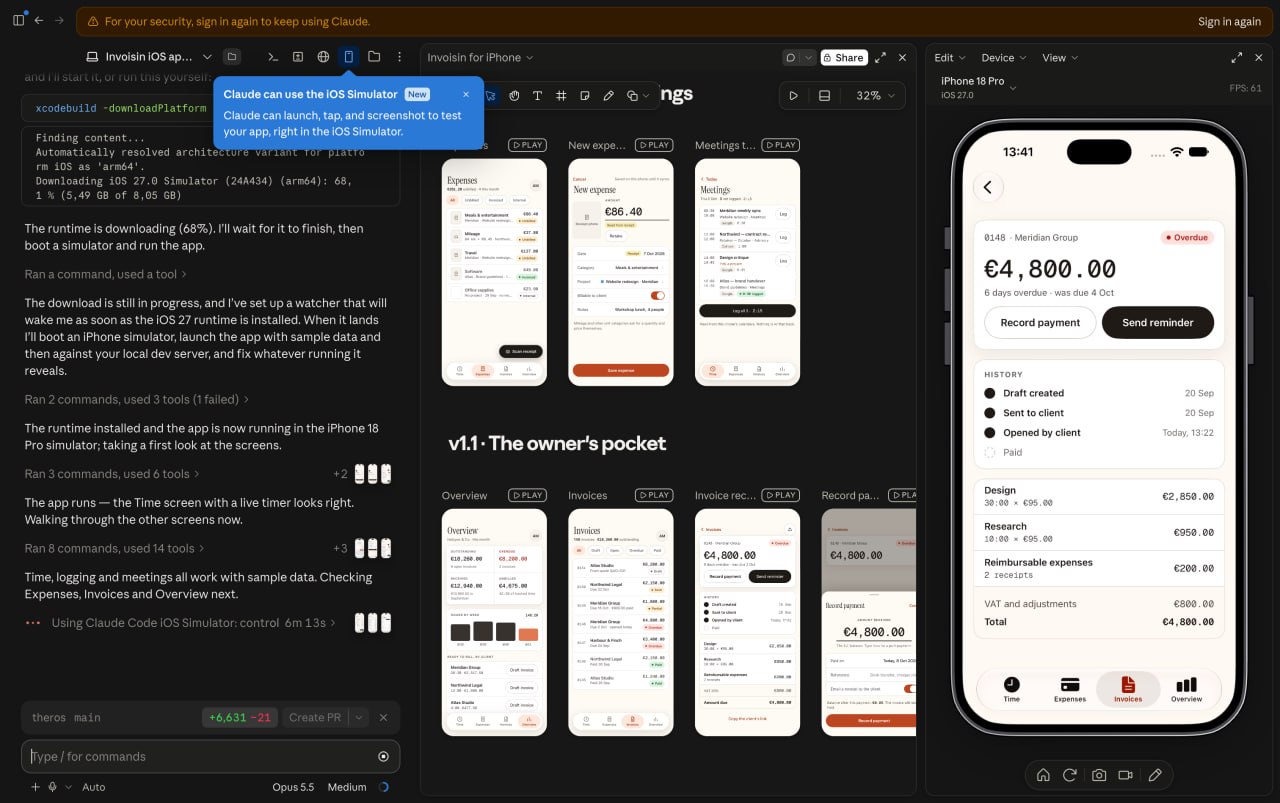
Task: Open the Create PR options arrow
Action: tap(358, 717)
